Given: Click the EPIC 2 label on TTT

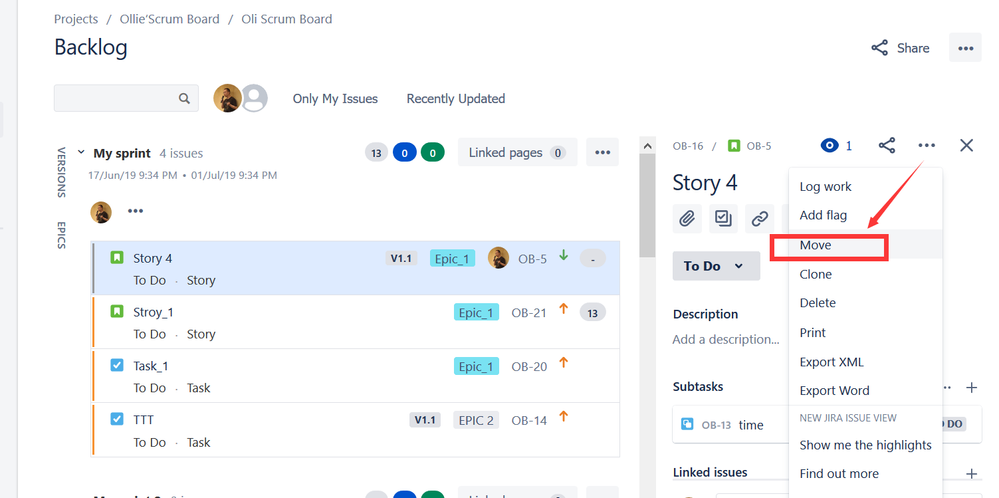Looking at the screenshot, I should pyautogui.click(x=476, y=420).
